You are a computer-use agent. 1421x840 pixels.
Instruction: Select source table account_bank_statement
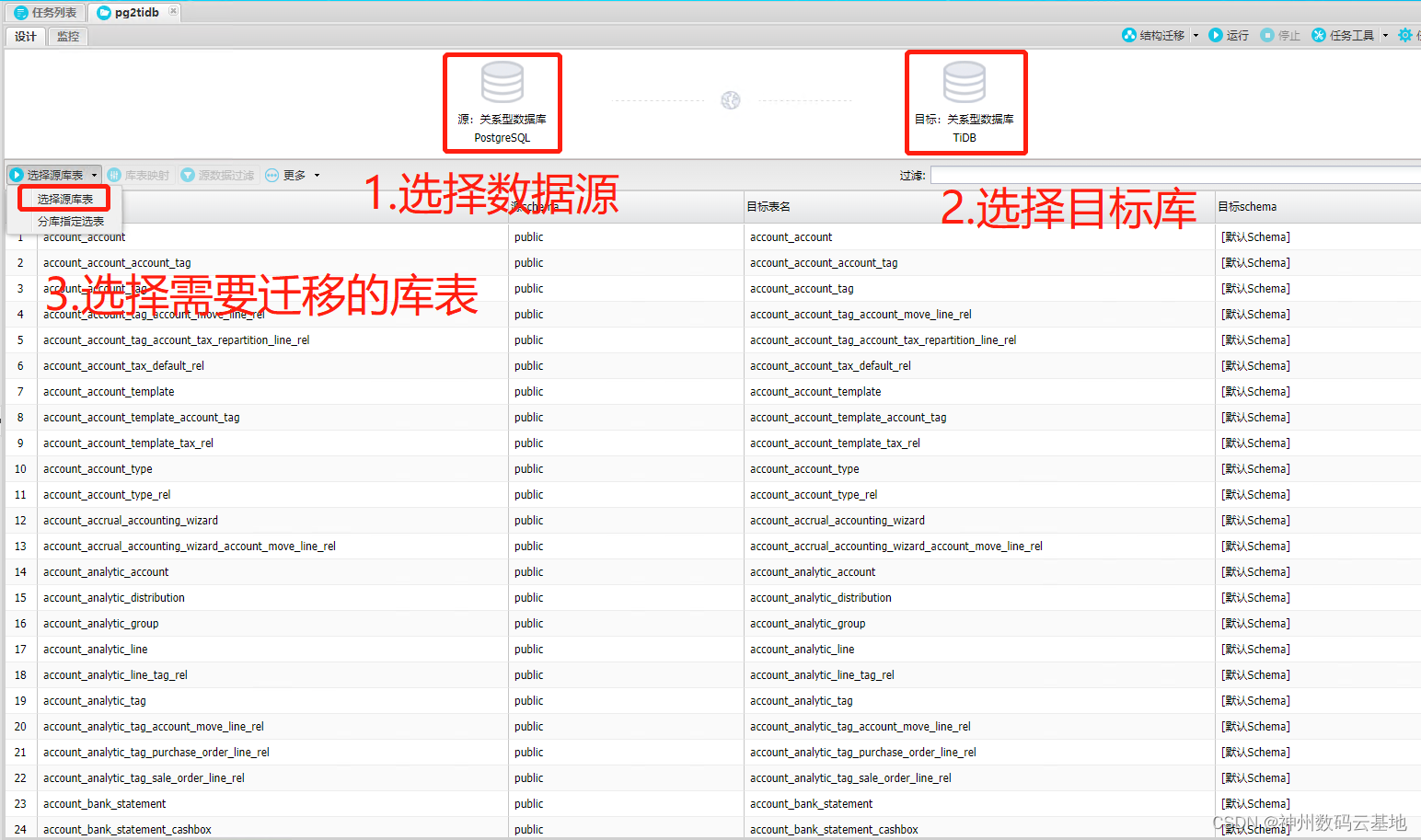click(x=104, y=804)
